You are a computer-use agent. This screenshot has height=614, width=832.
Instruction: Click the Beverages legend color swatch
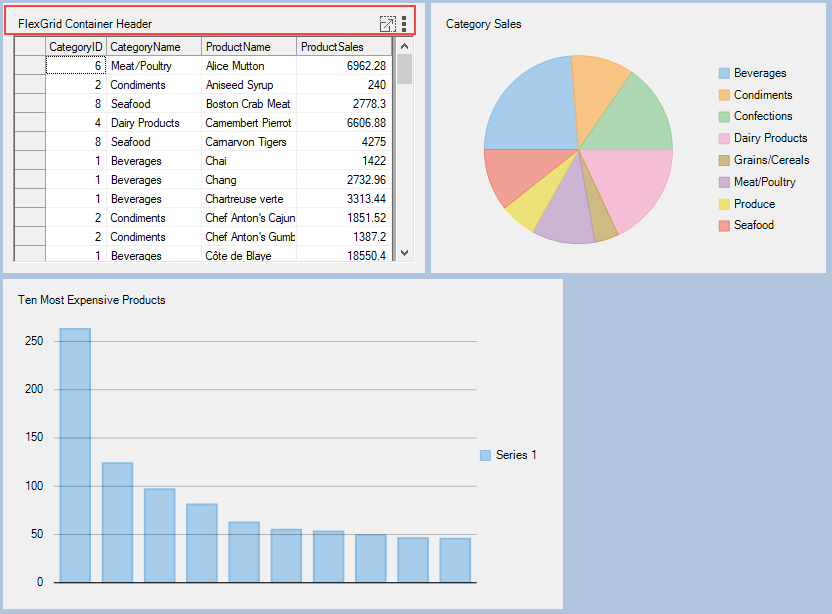click(724, 73)
